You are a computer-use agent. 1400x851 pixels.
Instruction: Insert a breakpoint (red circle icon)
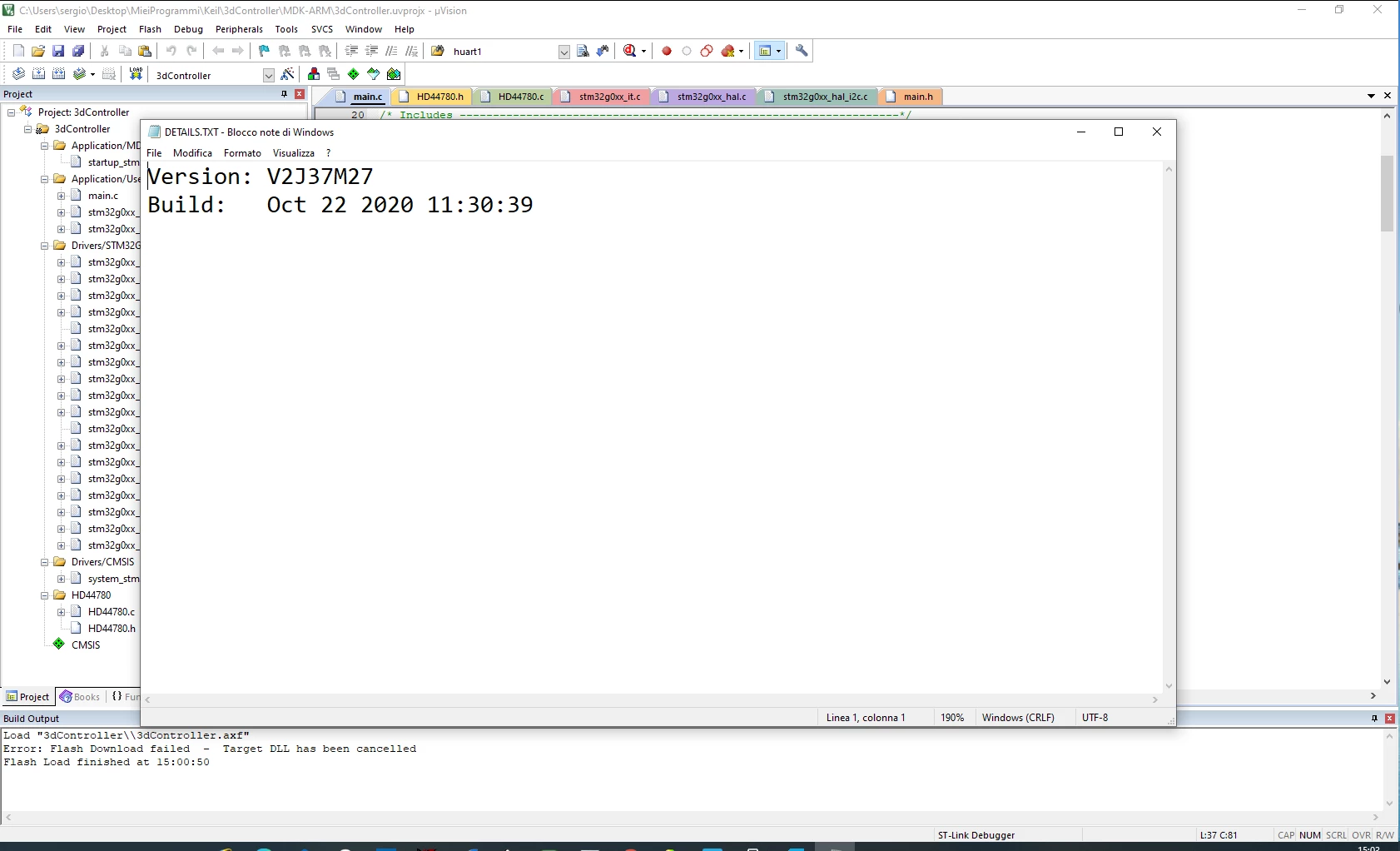[x=667, y=51]
